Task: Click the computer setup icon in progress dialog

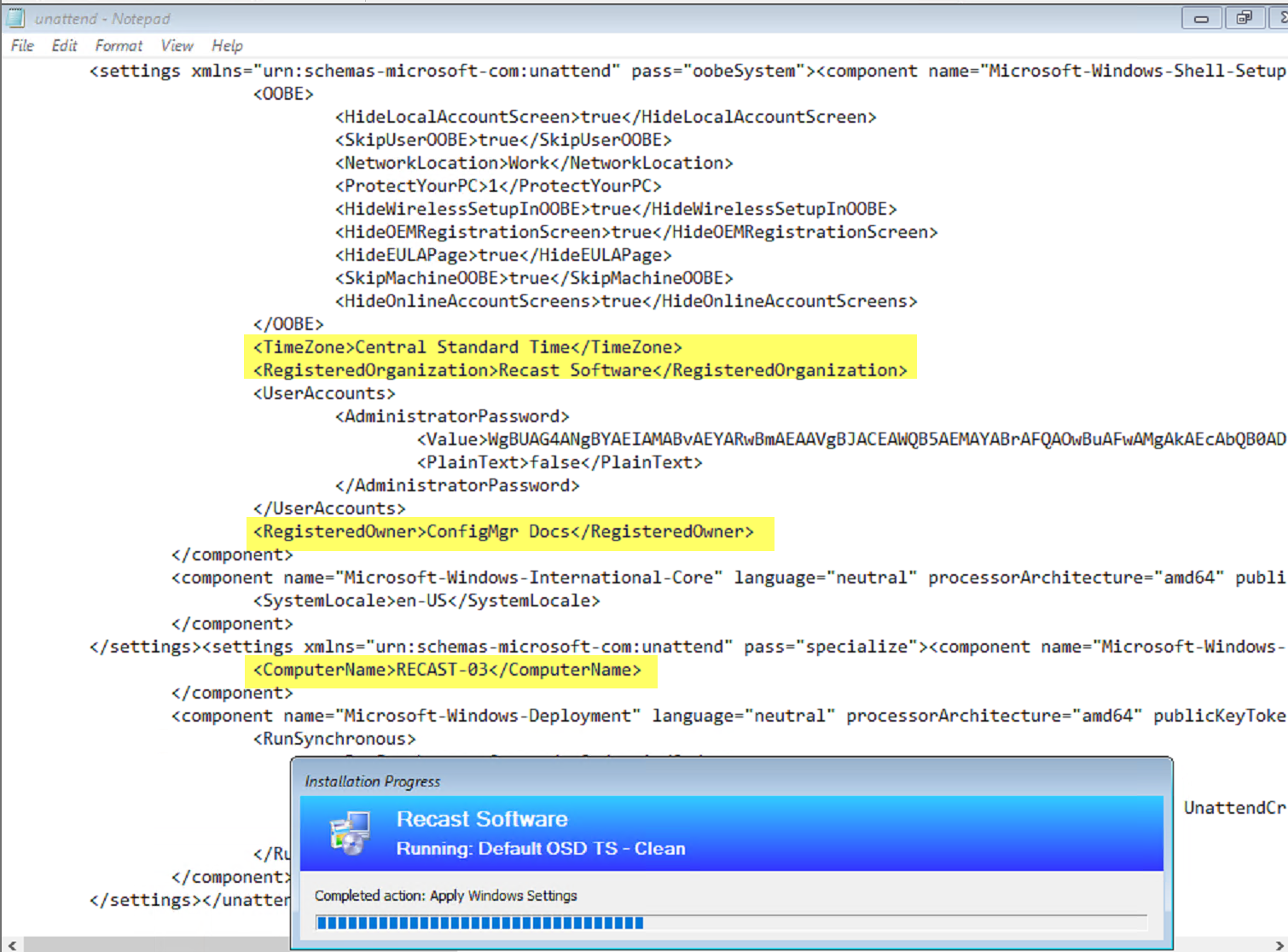Action: (351, 833)
